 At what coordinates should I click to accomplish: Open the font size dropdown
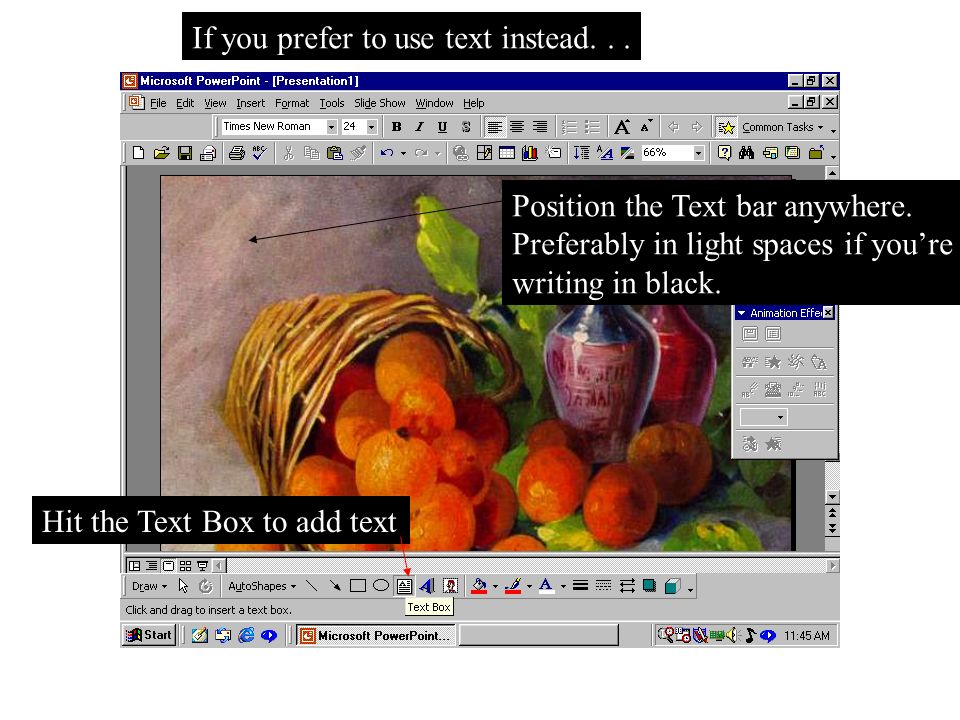tap(371, 127)
